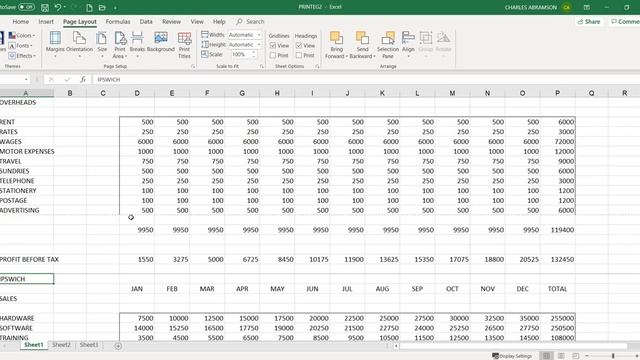This screenshot has width=640, height=360.
Task: Open the Margins tool
Action: click(x=55, y=44)
